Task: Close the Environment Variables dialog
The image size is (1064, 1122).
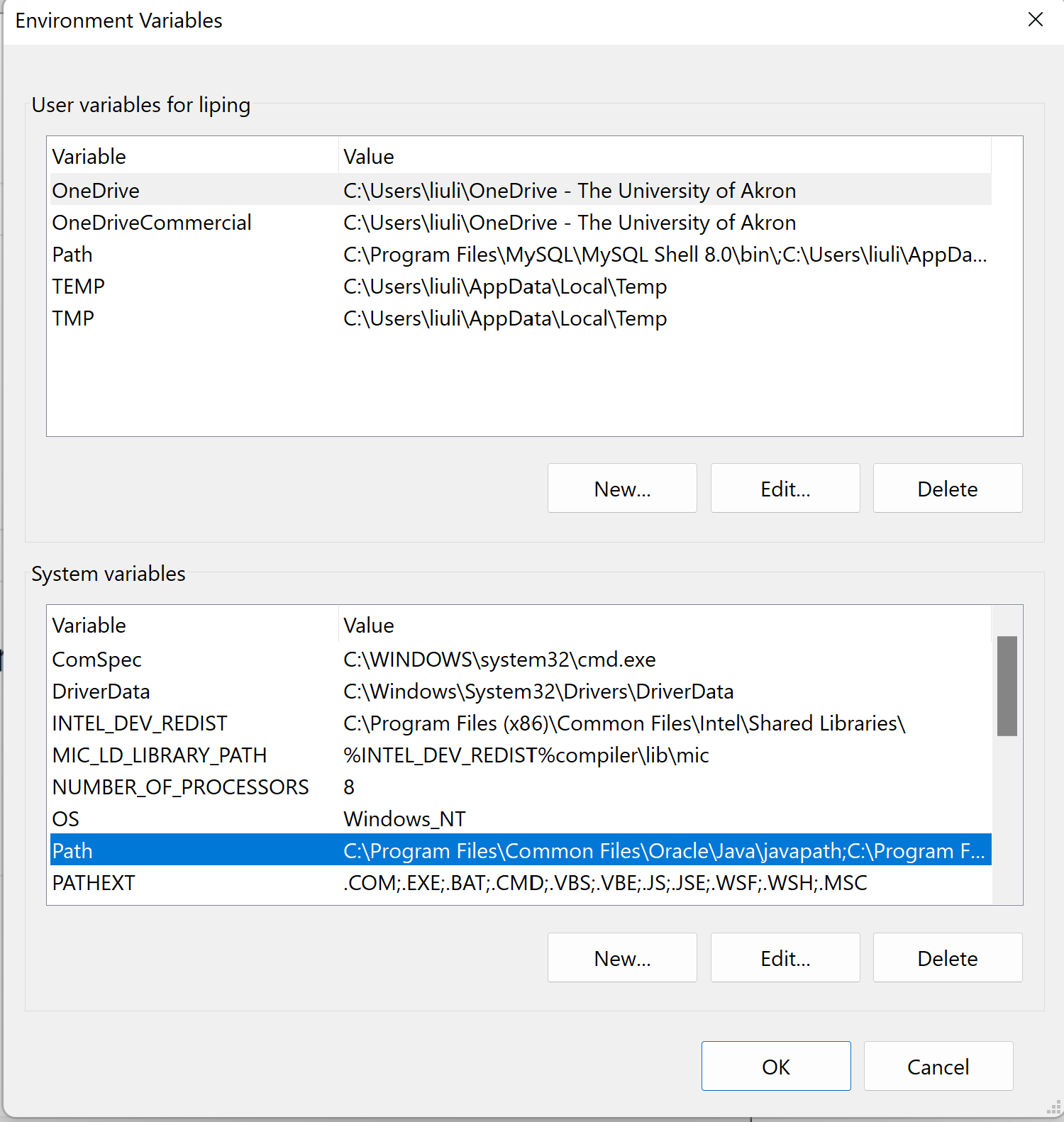Action: click(x=1035, y=20)
